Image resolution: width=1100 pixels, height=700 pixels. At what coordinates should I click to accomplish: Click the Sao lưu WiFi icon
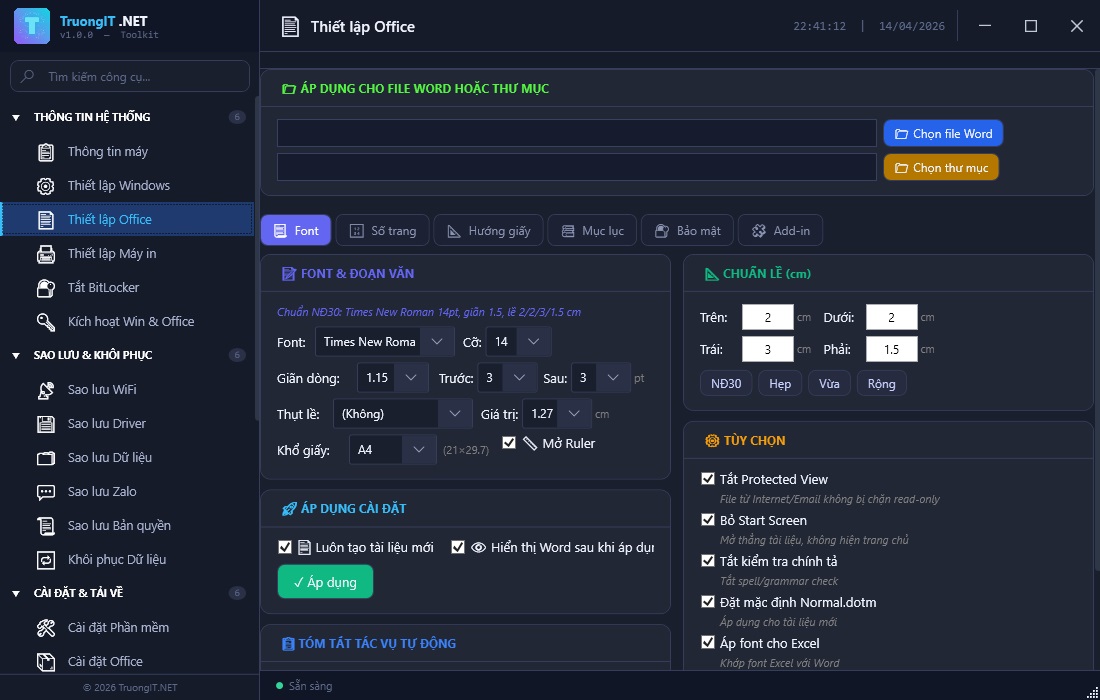(46, 390)
